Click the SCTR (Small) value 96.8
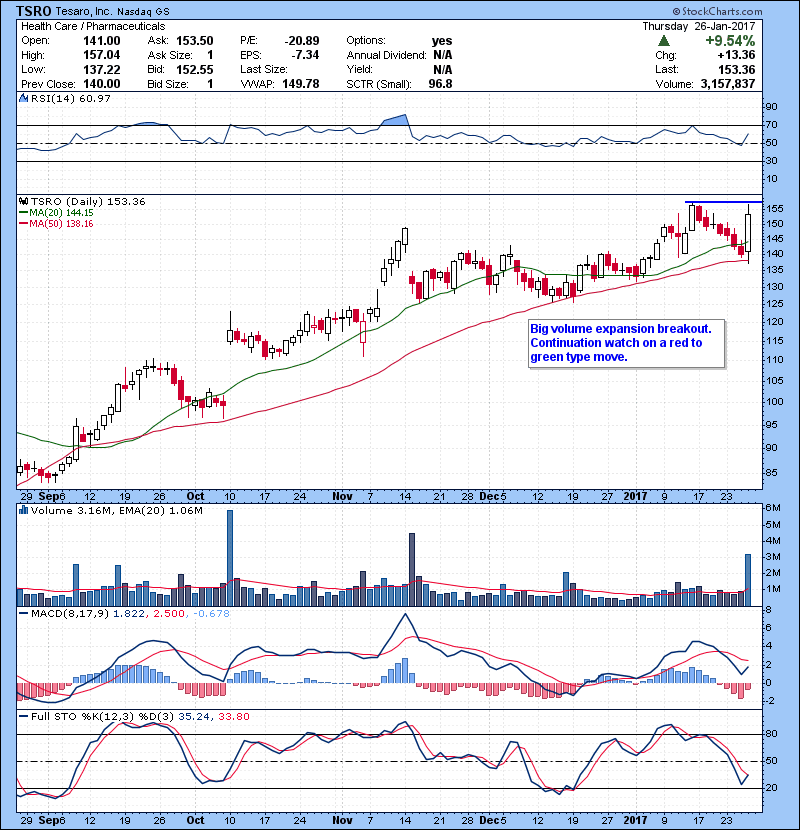Viewport: 800px width, 830px height. 441,84
